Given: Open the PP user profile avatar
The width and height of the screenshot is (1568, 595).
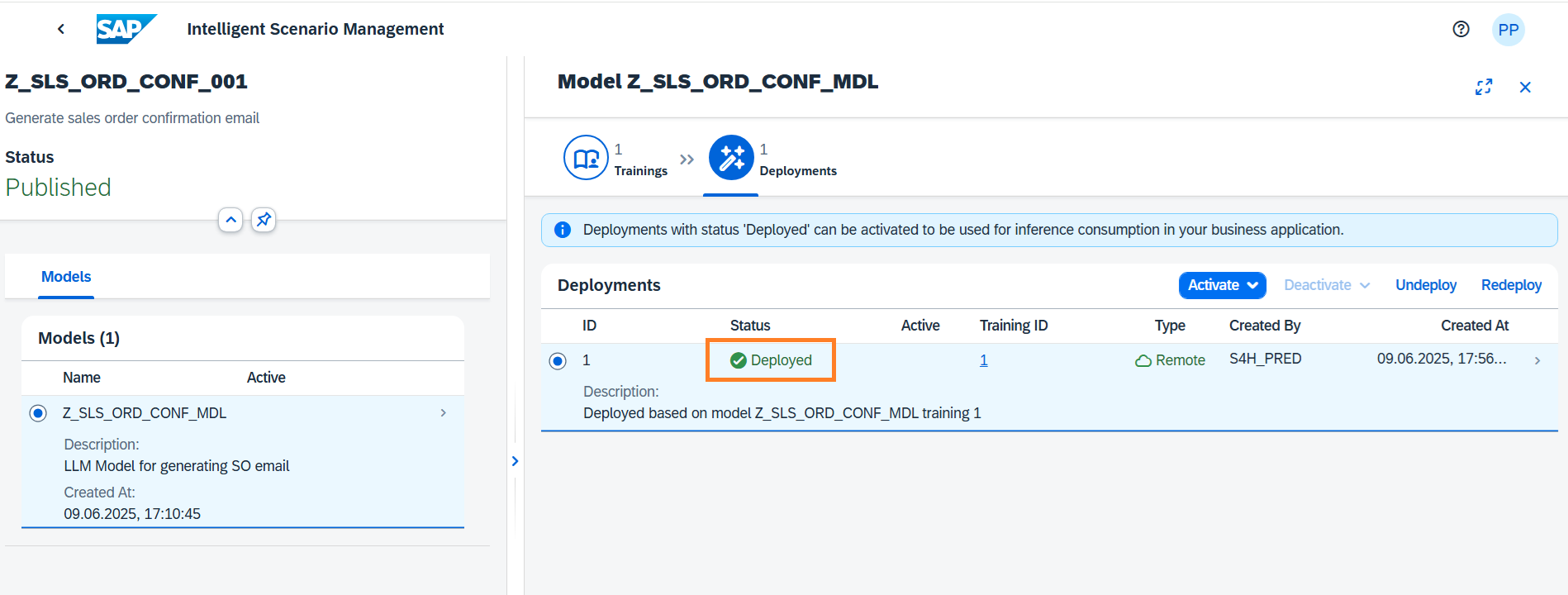Looking at the screenshot, I should (1508, 30).
